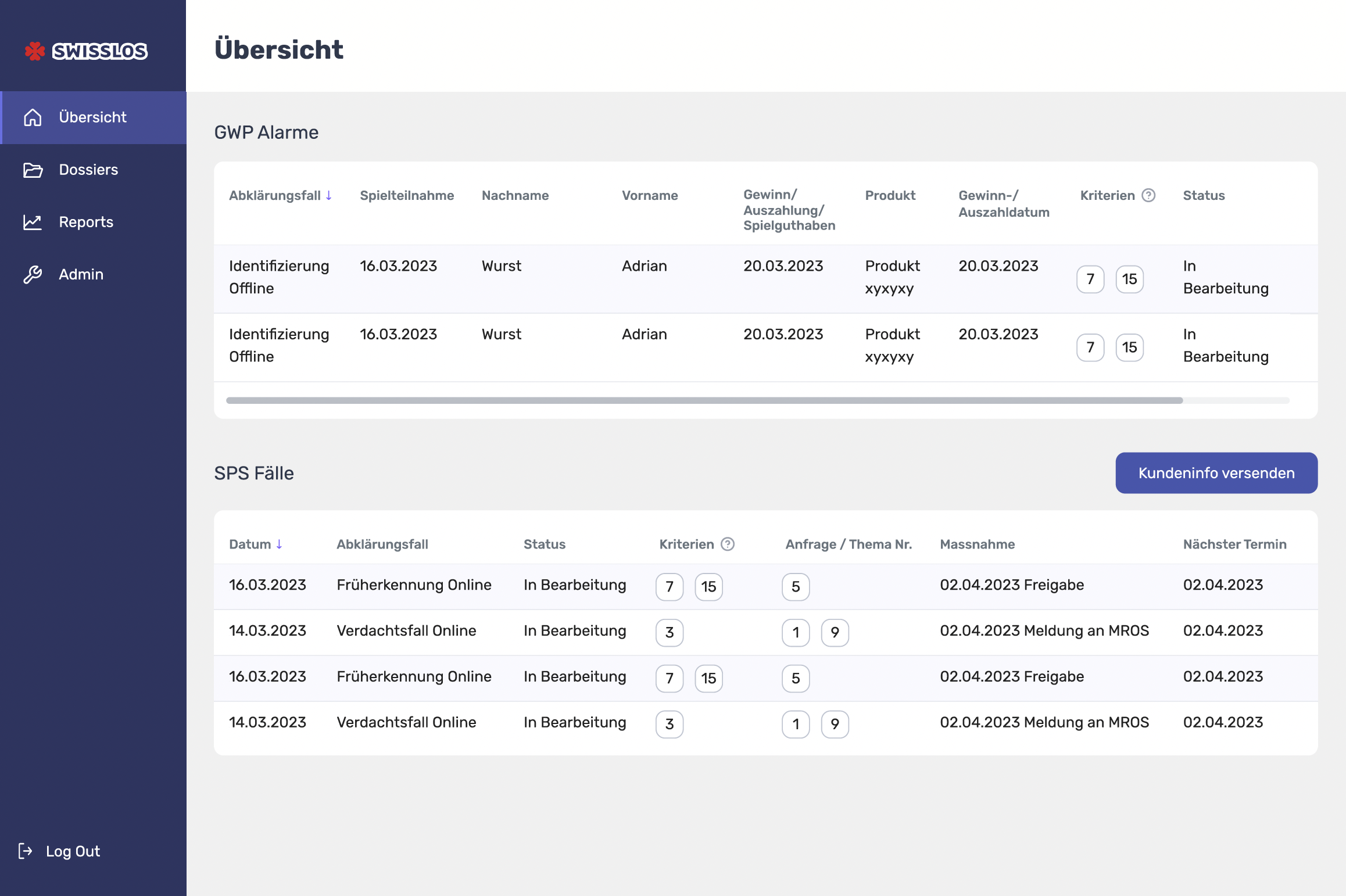Click the wrench icon beside Admin
Image resolution: width=1346 pixels, height=896 pixels.
tap(33, 274)
